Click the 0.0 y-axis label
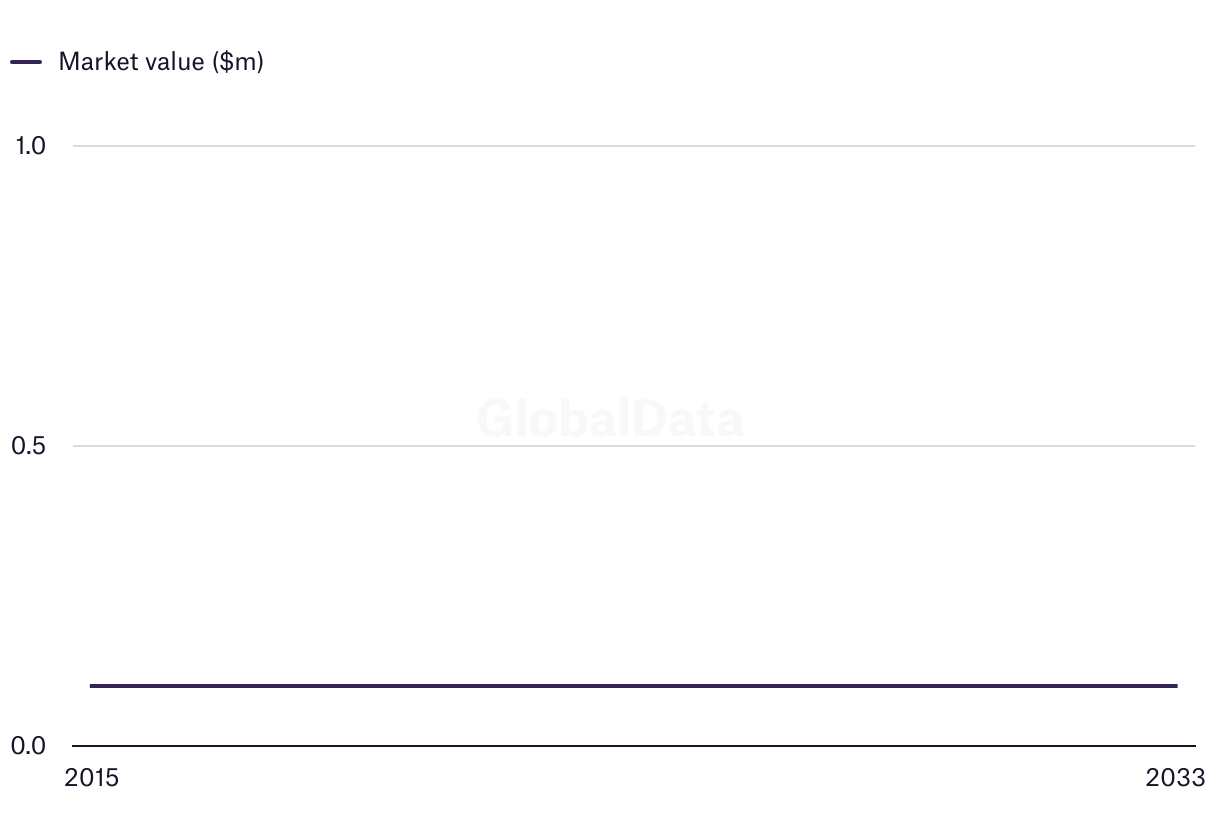The width and height of the screenshot is (1220, 836). click(30, 746)
